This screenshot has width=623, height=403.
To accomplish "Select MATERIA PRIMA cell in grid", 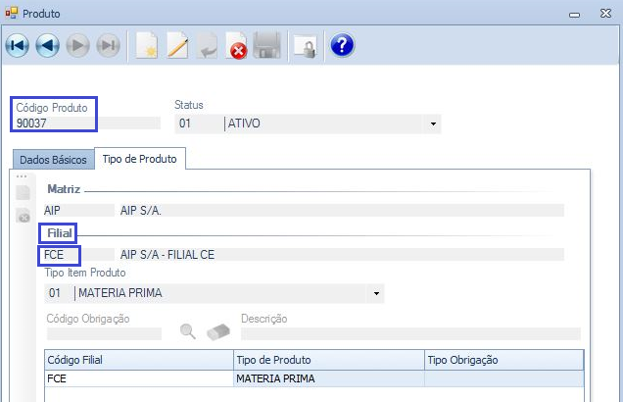I will [329, 379].
